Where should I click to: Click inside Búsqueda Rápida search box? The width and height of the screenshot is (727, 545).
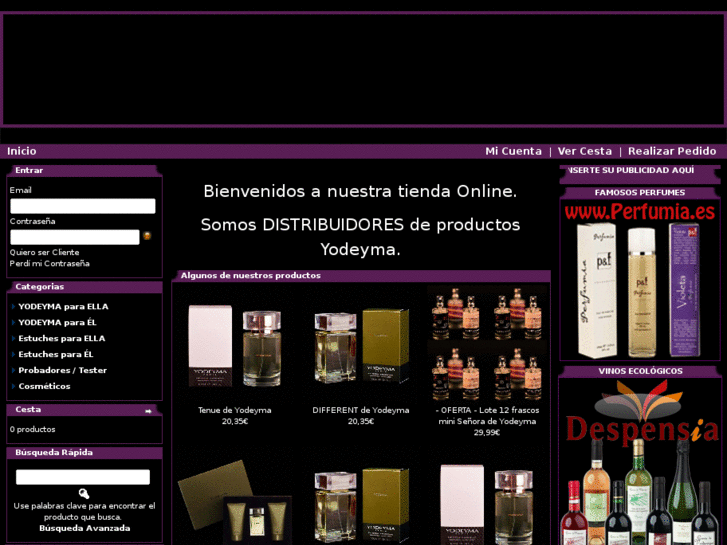click(x=83, y=477)
